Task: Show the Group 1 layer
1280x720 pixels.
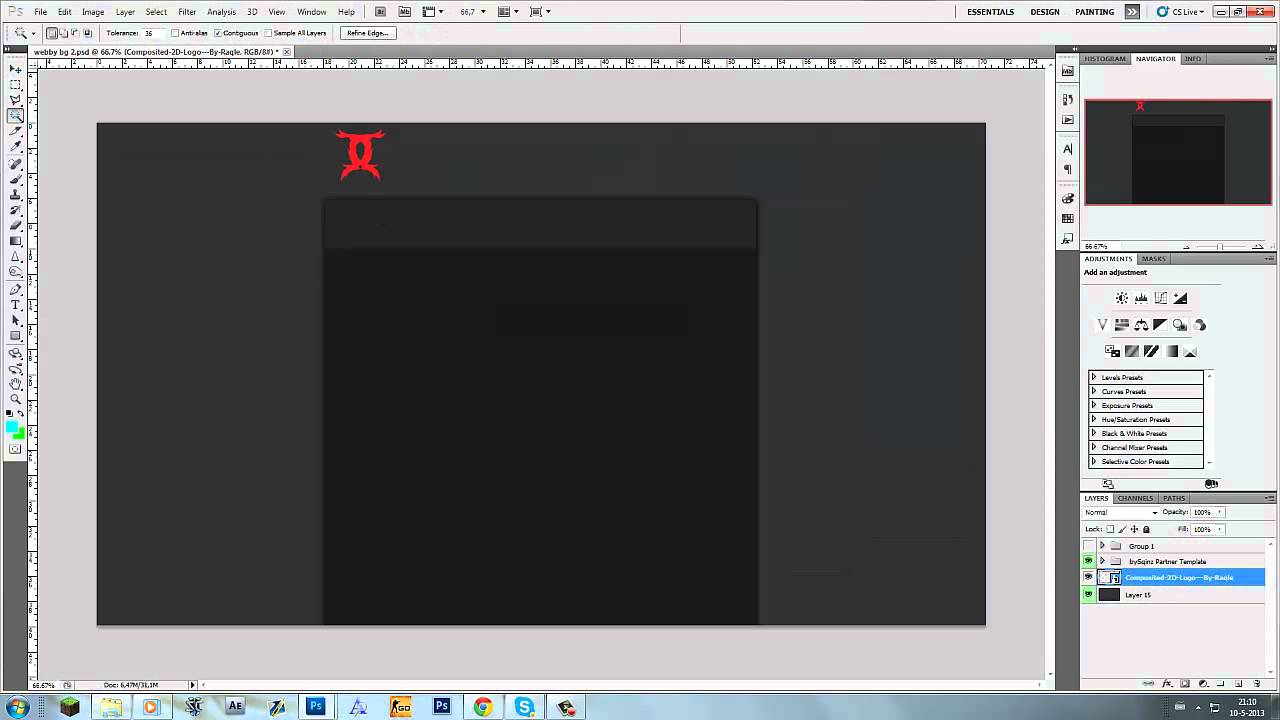Action: (x=1088, y=546)
